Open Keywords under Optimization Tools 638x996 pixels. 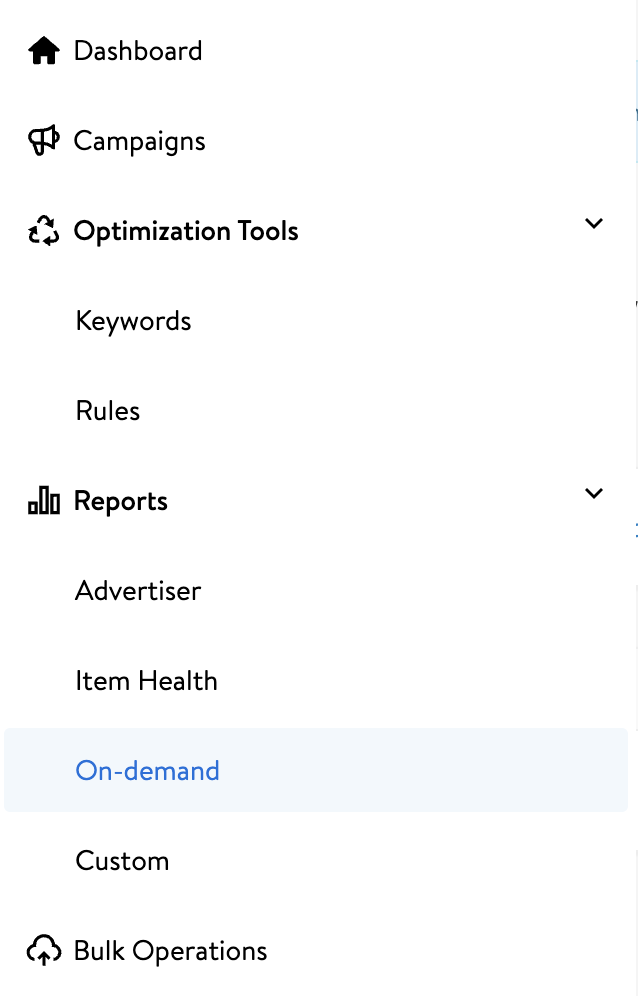[133, 321]
